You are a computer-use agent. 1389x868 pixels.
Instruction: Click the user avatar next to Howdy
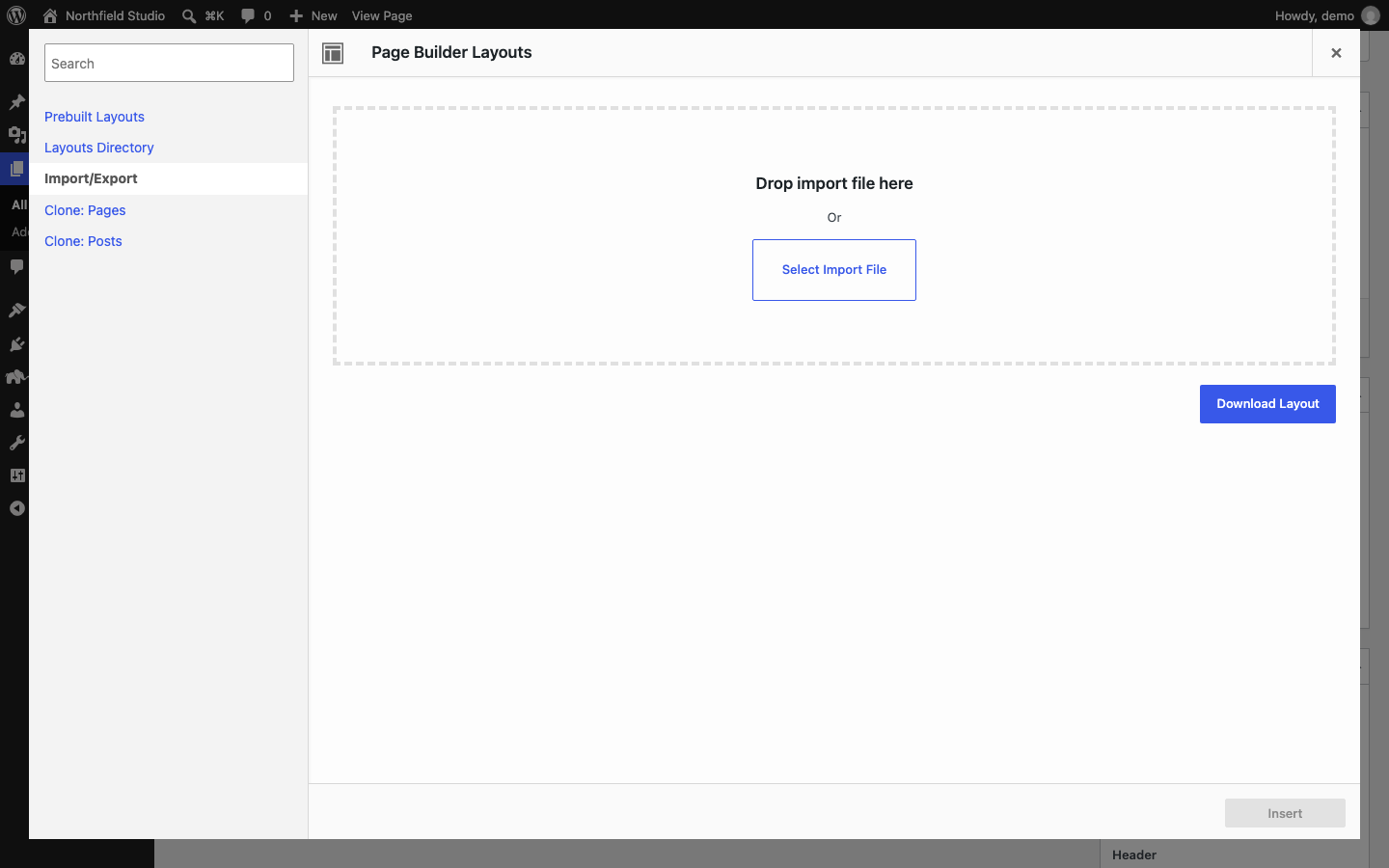pyautogui.click(x=1371, y=15)
